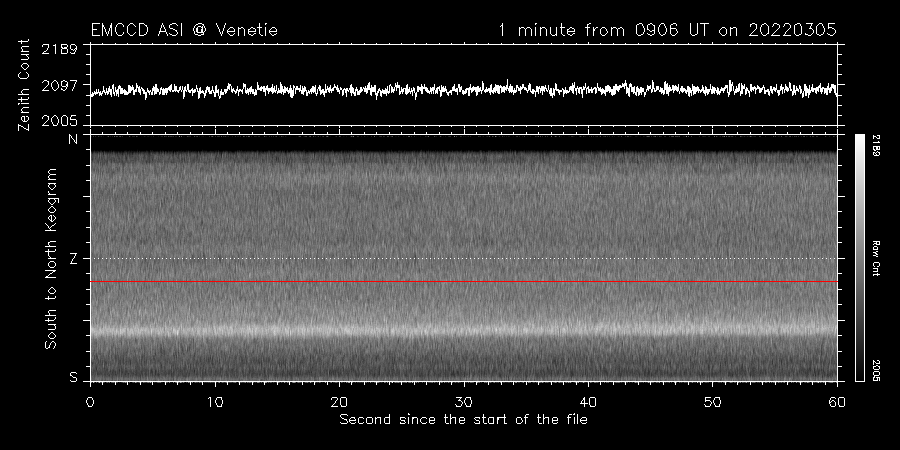The image size is (900, 450).
Task: Click the grayscale Raw Cnt colorbar
Action: (x=859, y=257)
